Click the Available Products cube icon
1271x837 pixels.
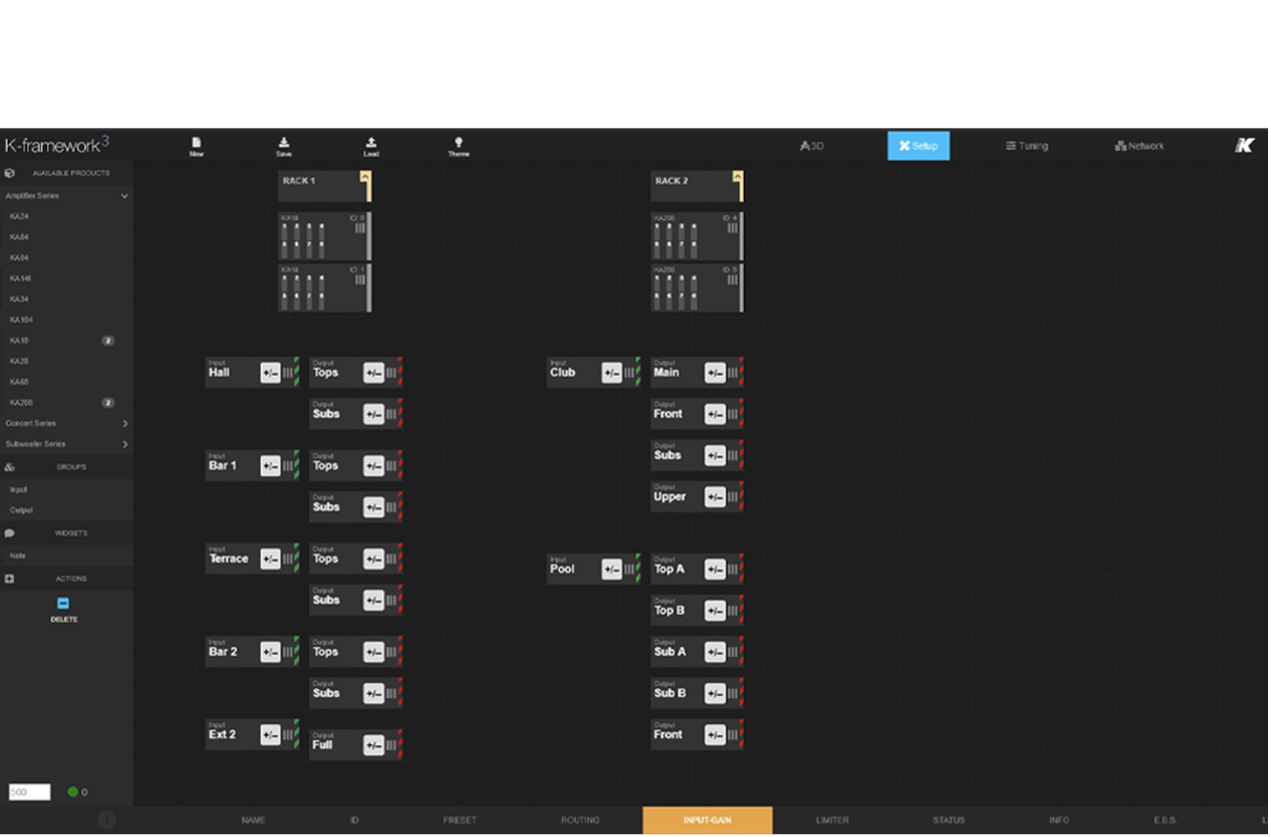pos(10,174)
